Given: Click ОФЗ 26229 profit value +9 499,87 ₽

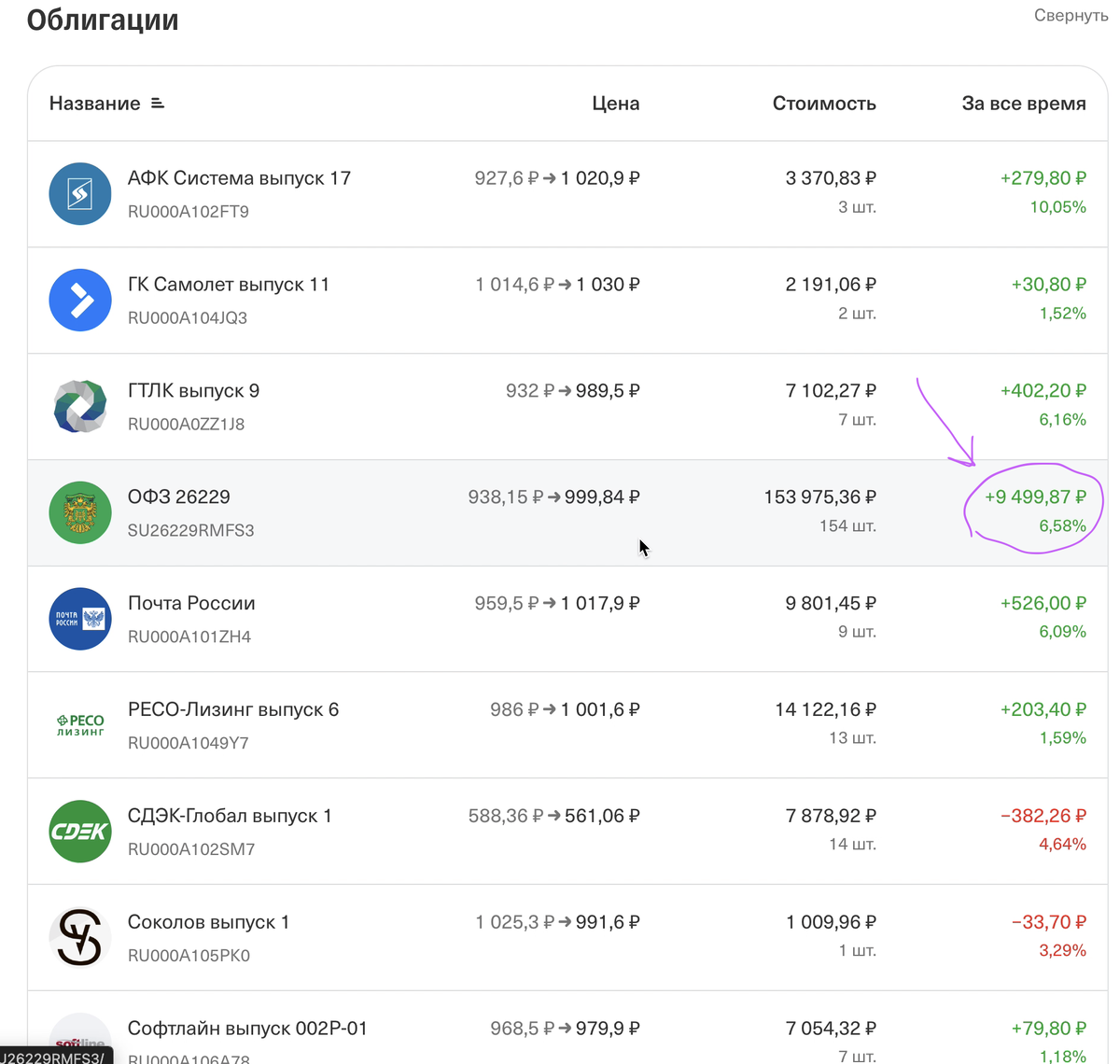Looking at the screenshot, I should click(x=1035, y=497).
